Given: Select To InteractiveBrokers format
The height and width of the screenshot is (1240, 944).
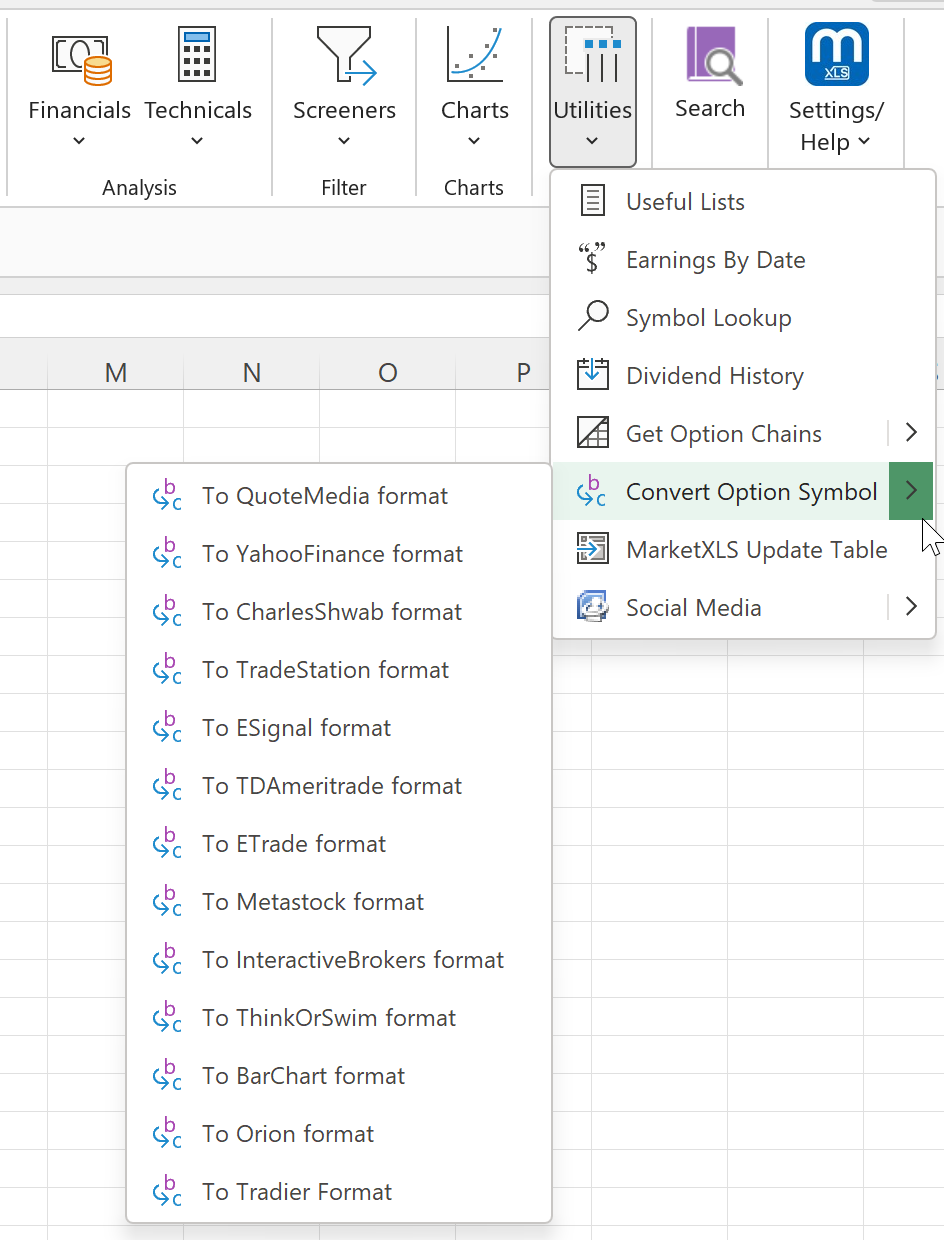Looking at the screenshot, I should 339,960.
